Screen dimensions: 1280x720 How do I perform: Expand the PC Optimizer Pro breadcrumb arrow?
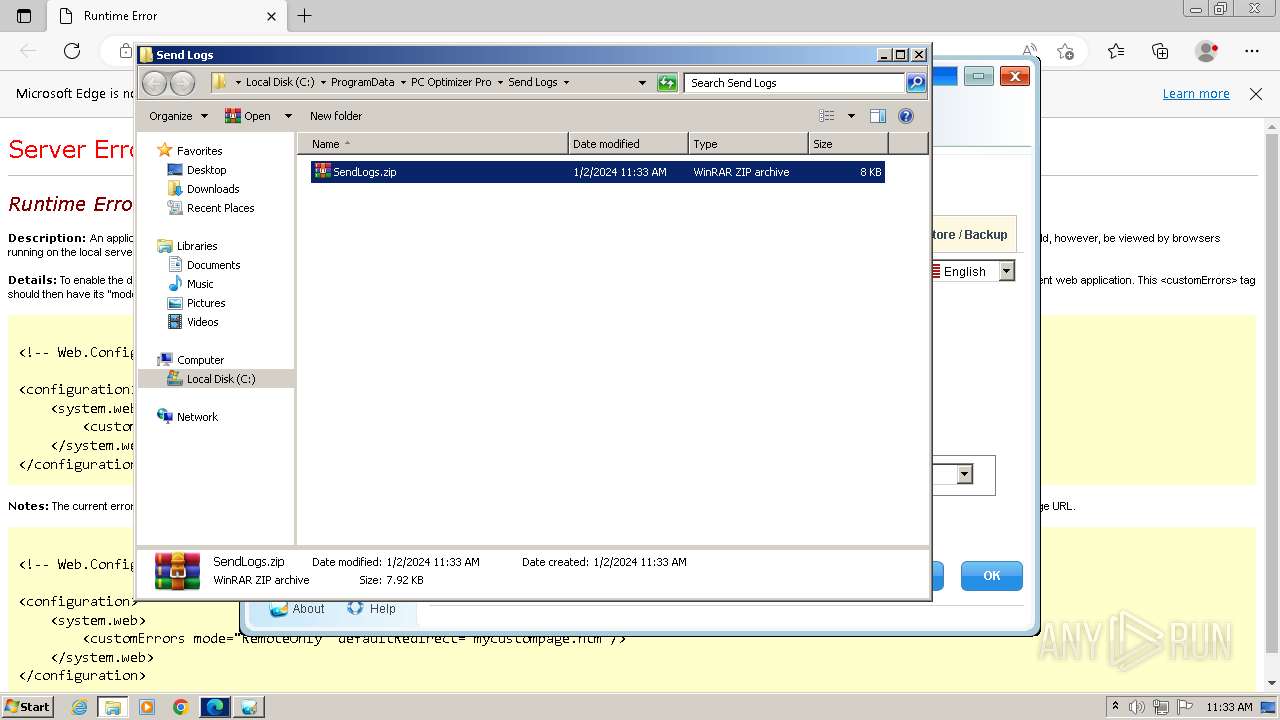point(499,83)
